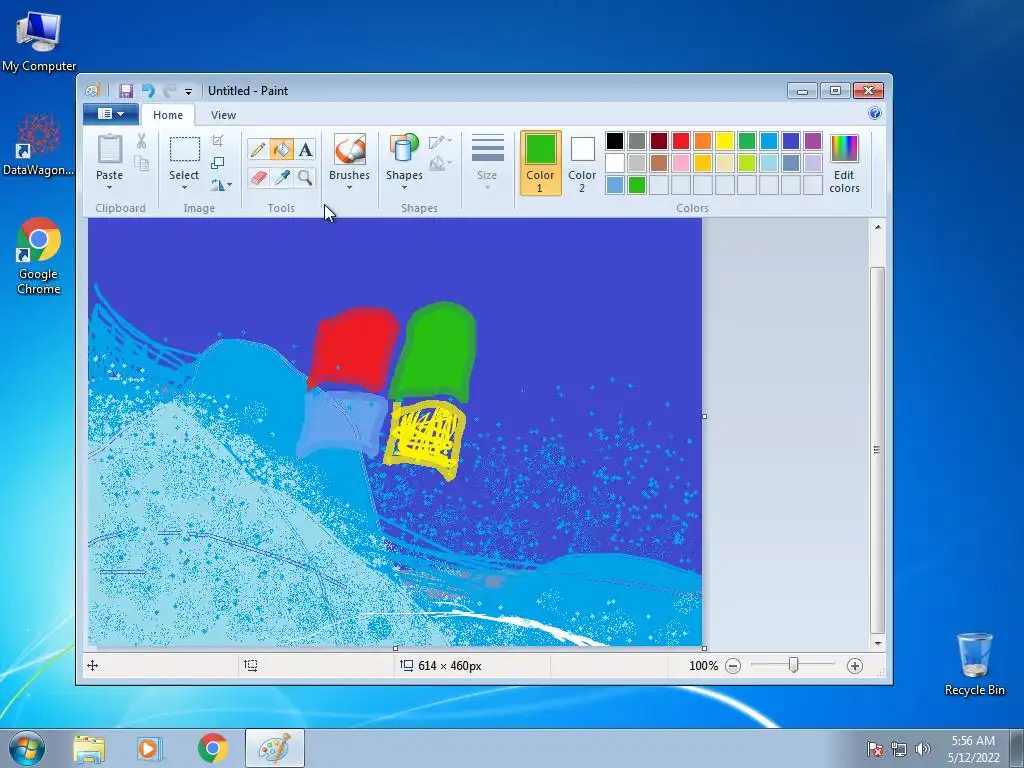Click the zoom out minus button
Screen dimensions: 1024x768
pyautogui.click(x=733, y=666)
